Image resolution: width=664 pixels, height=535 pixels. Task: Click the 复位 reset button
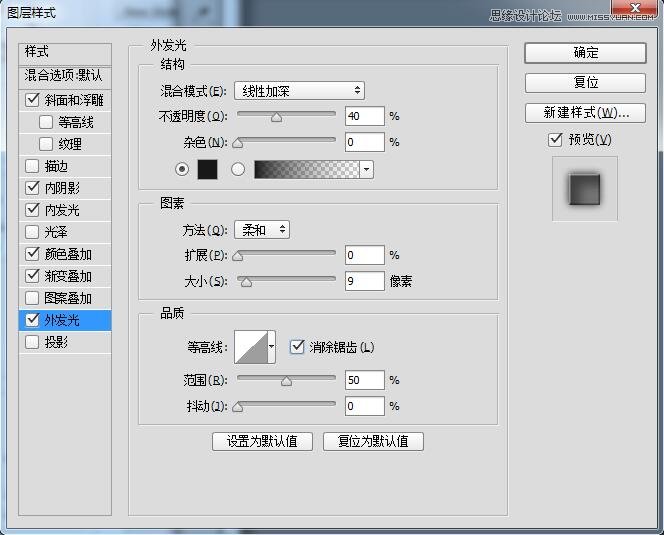pos(585,83)
